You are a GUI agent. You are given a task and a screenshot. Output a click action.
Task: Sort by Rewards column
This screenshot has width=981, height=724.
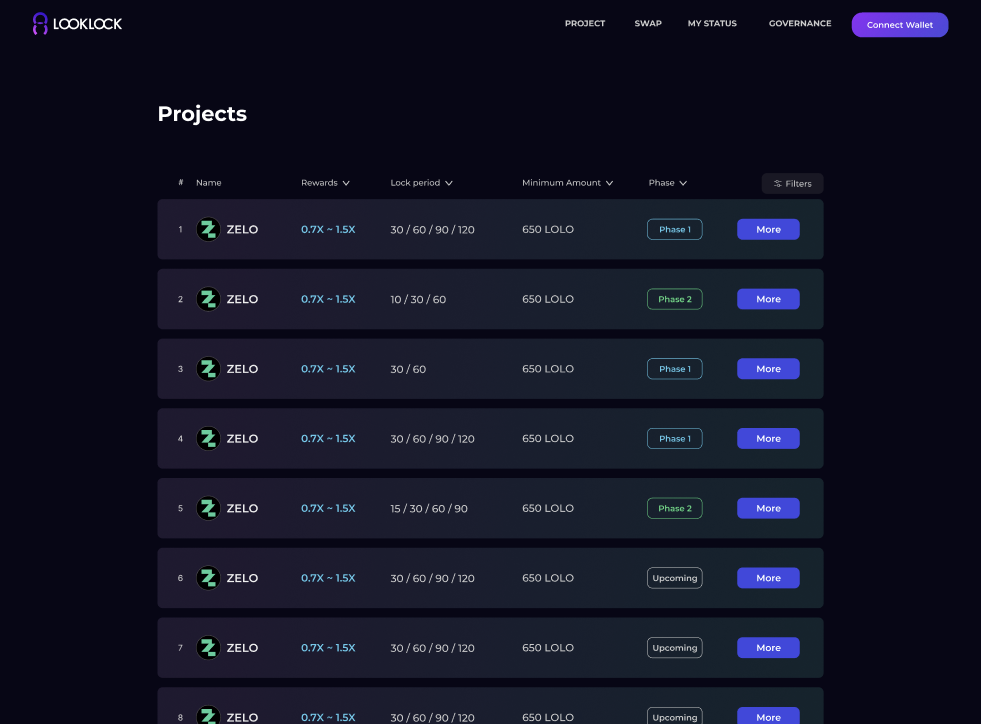click(325, 183)
